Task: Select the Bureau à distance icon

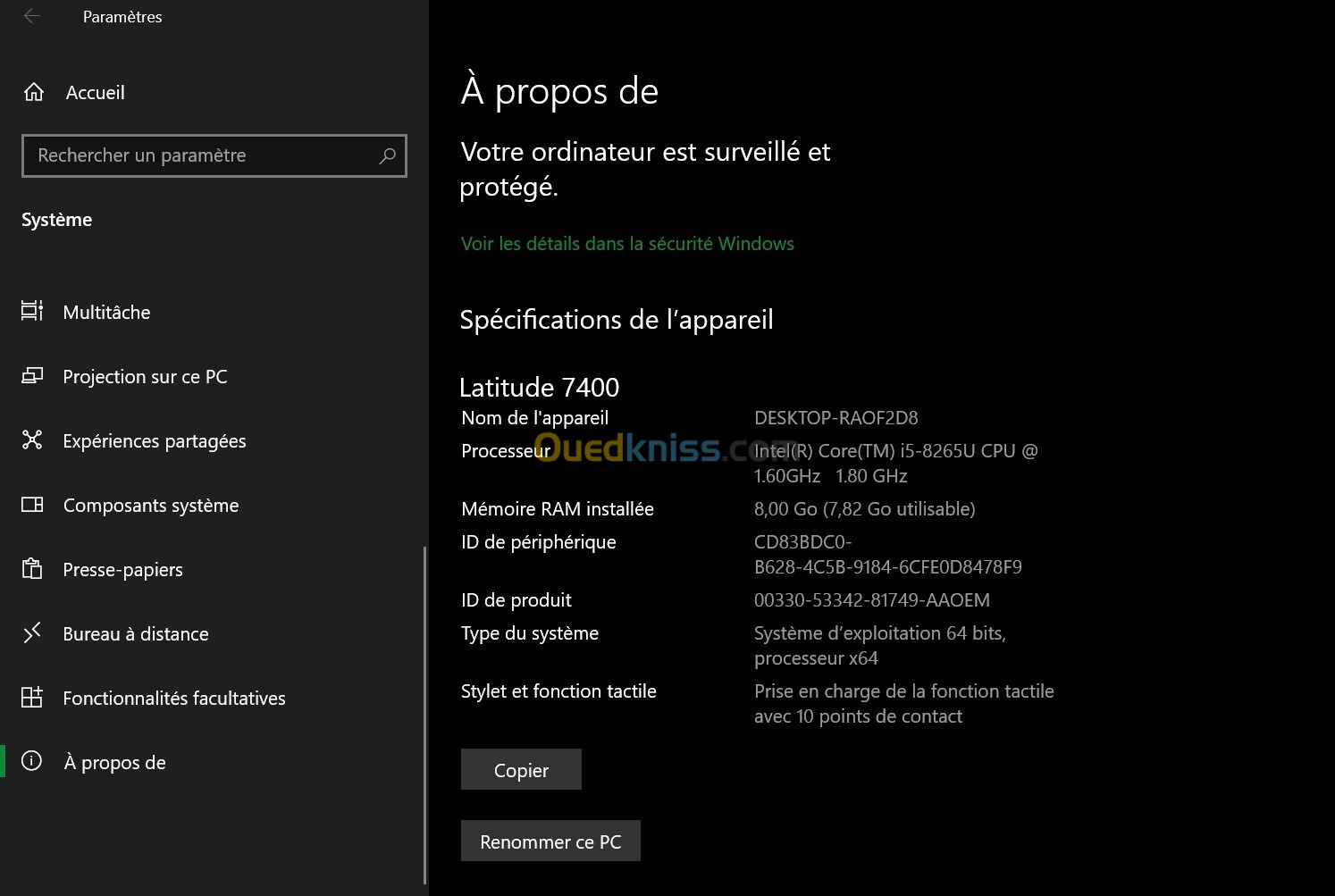Action: pos(32,633)
